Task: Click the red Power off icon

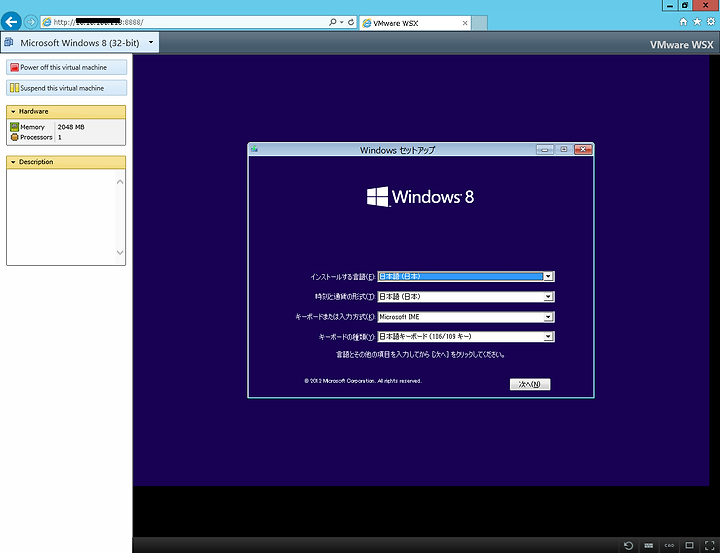Action: pos(14,68)
